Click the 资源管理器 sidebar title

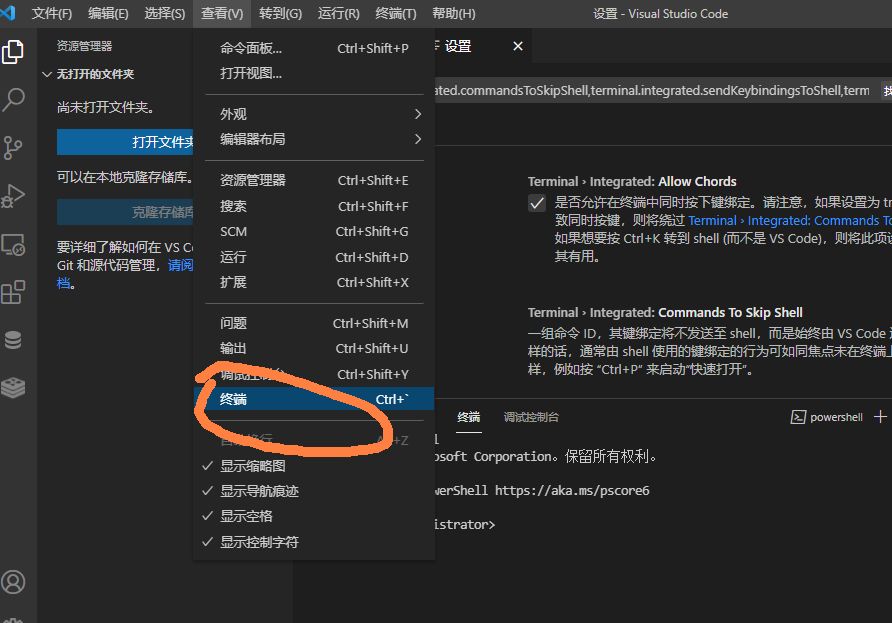(84, 46)
